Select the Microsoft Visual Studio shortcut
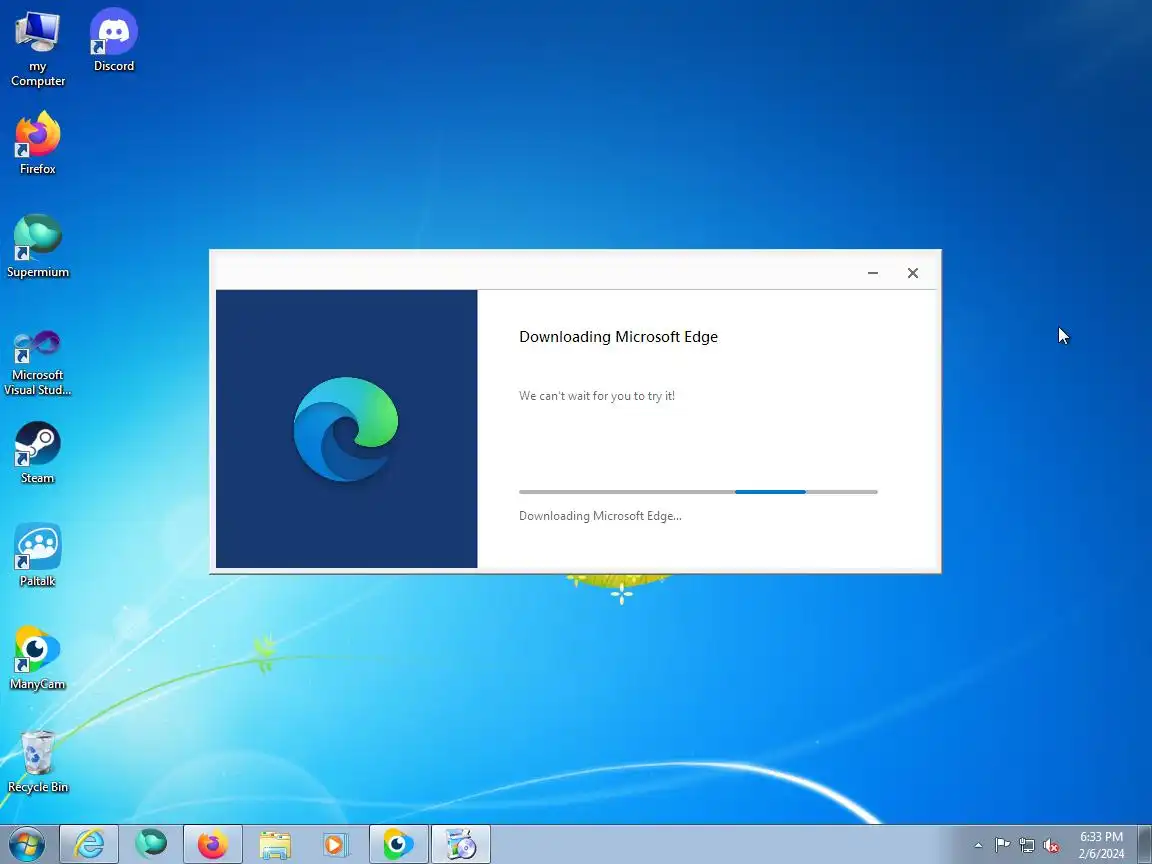This screenshot has height=864, width=1152. click(x=37, y=363)
